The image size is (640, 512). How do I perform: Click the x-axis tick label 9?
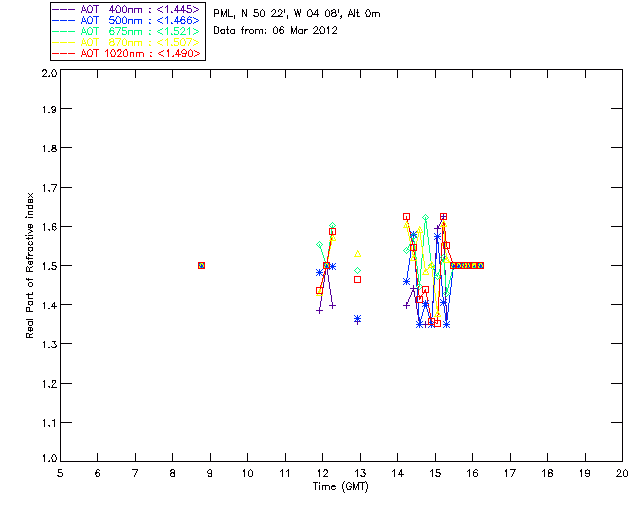(x=210, y=474)
